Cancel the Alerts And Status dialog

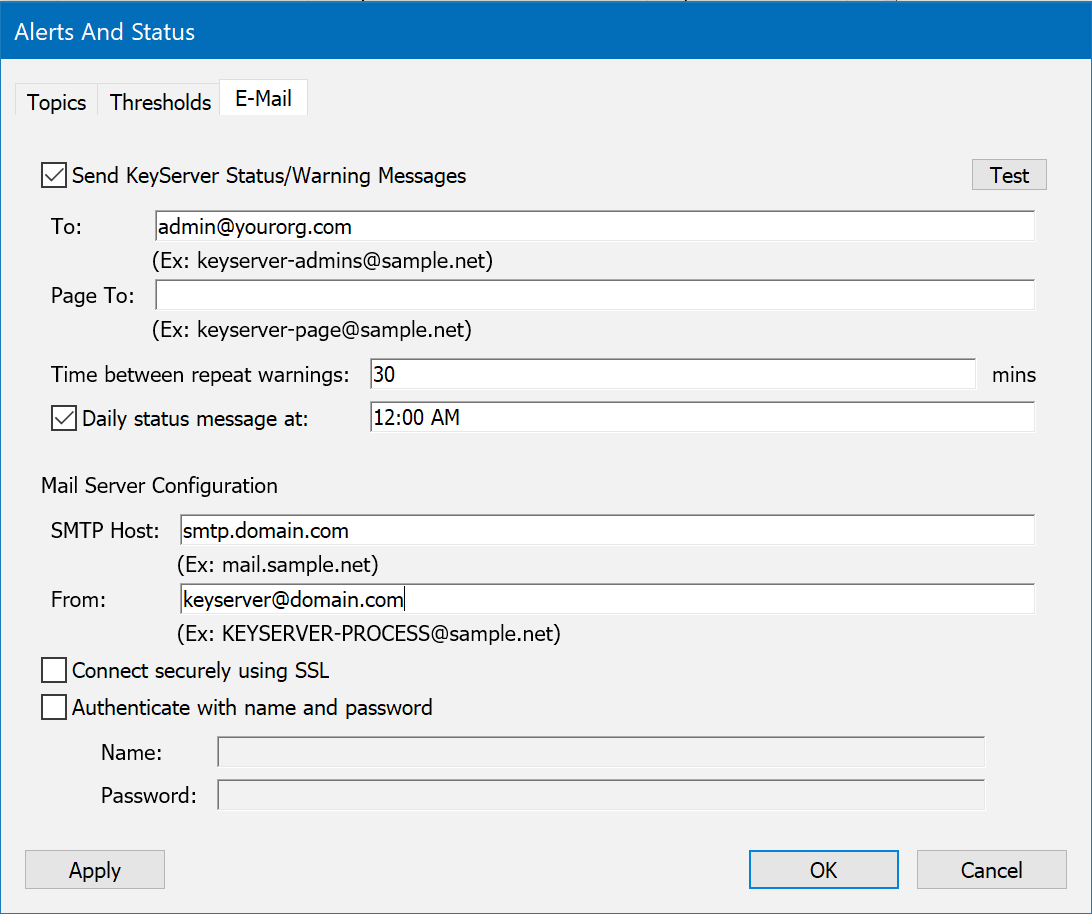(991, 870)
